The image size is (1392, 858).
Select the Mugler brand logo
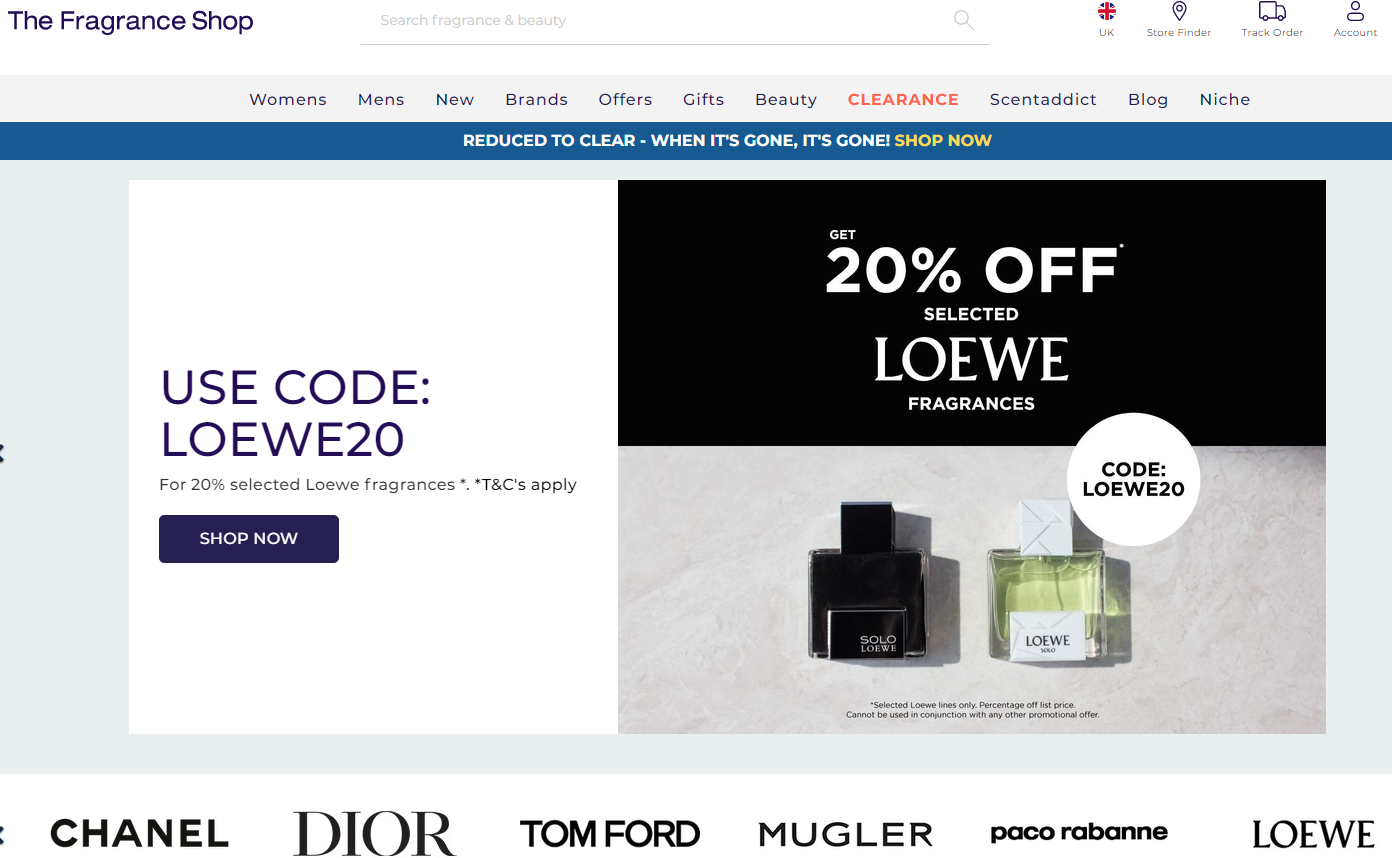click(846, 834)
